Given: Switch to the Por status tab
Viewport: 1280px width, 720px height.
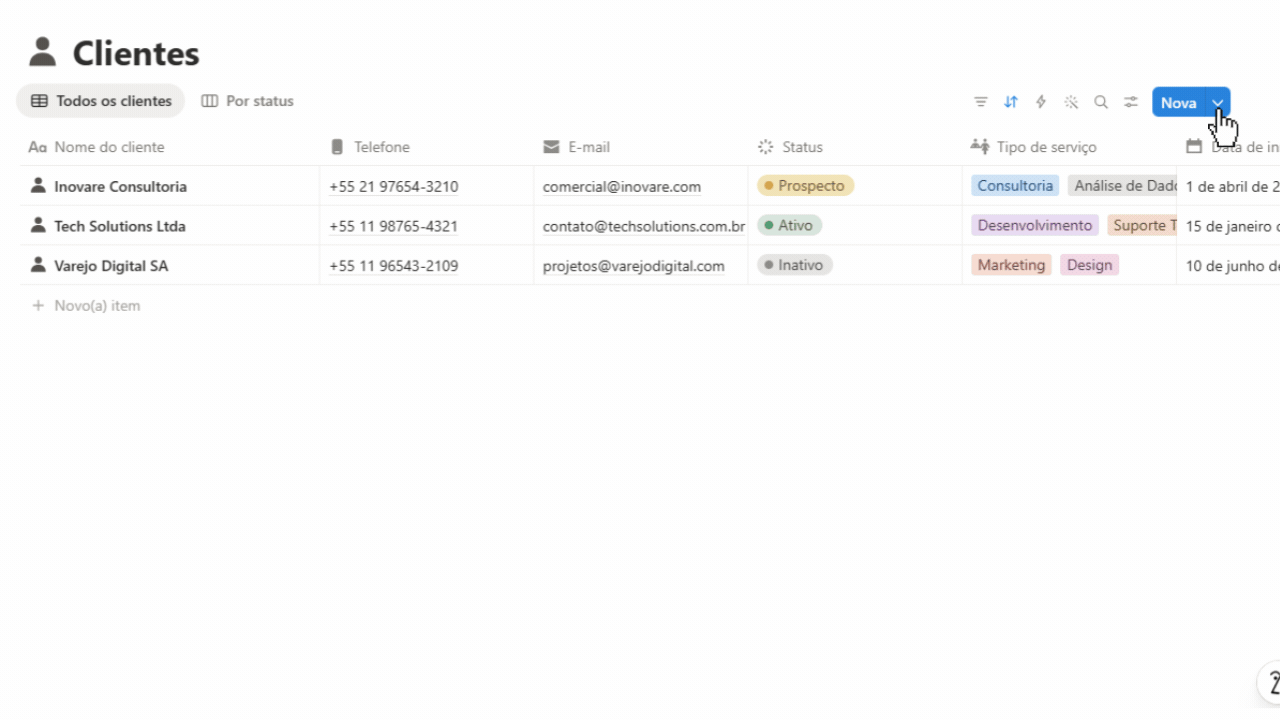Looking at the screenshot, I should click(247, 101).
